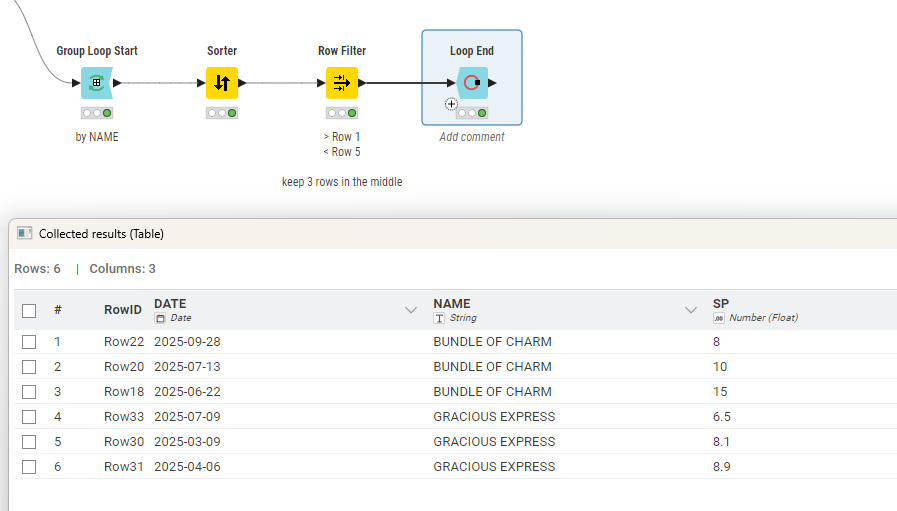Click the RowID column header
The height and width of the screenshot is (511, 897).
123,310
